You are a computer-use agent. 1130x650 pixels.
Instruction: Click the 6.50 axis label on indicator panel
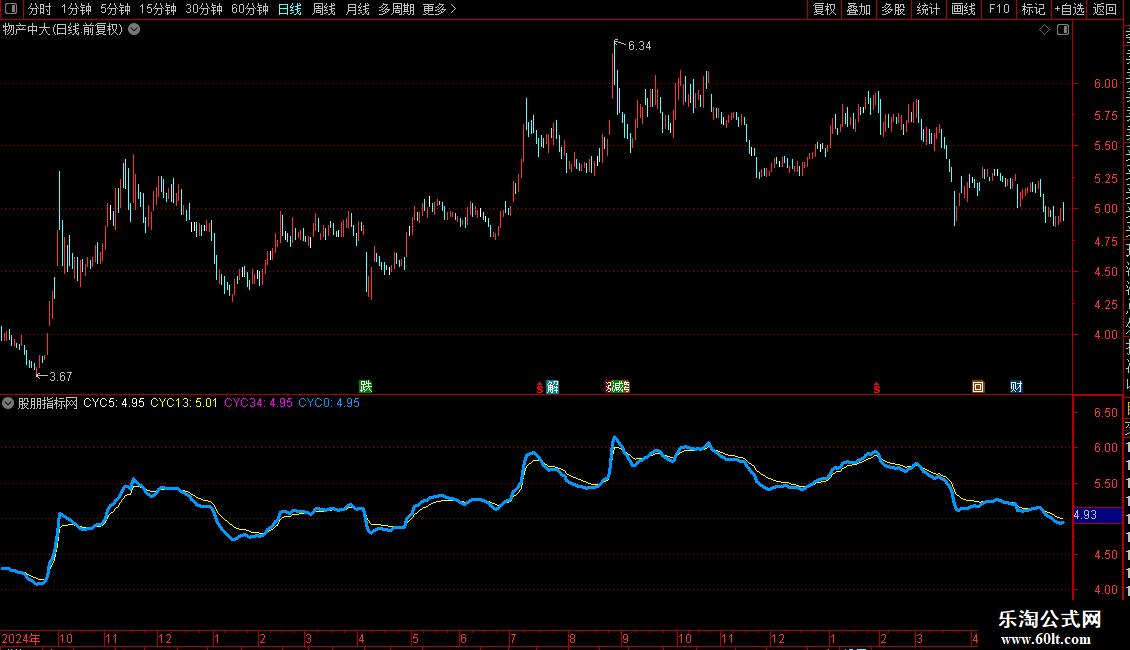click(x=1105, y=413)
